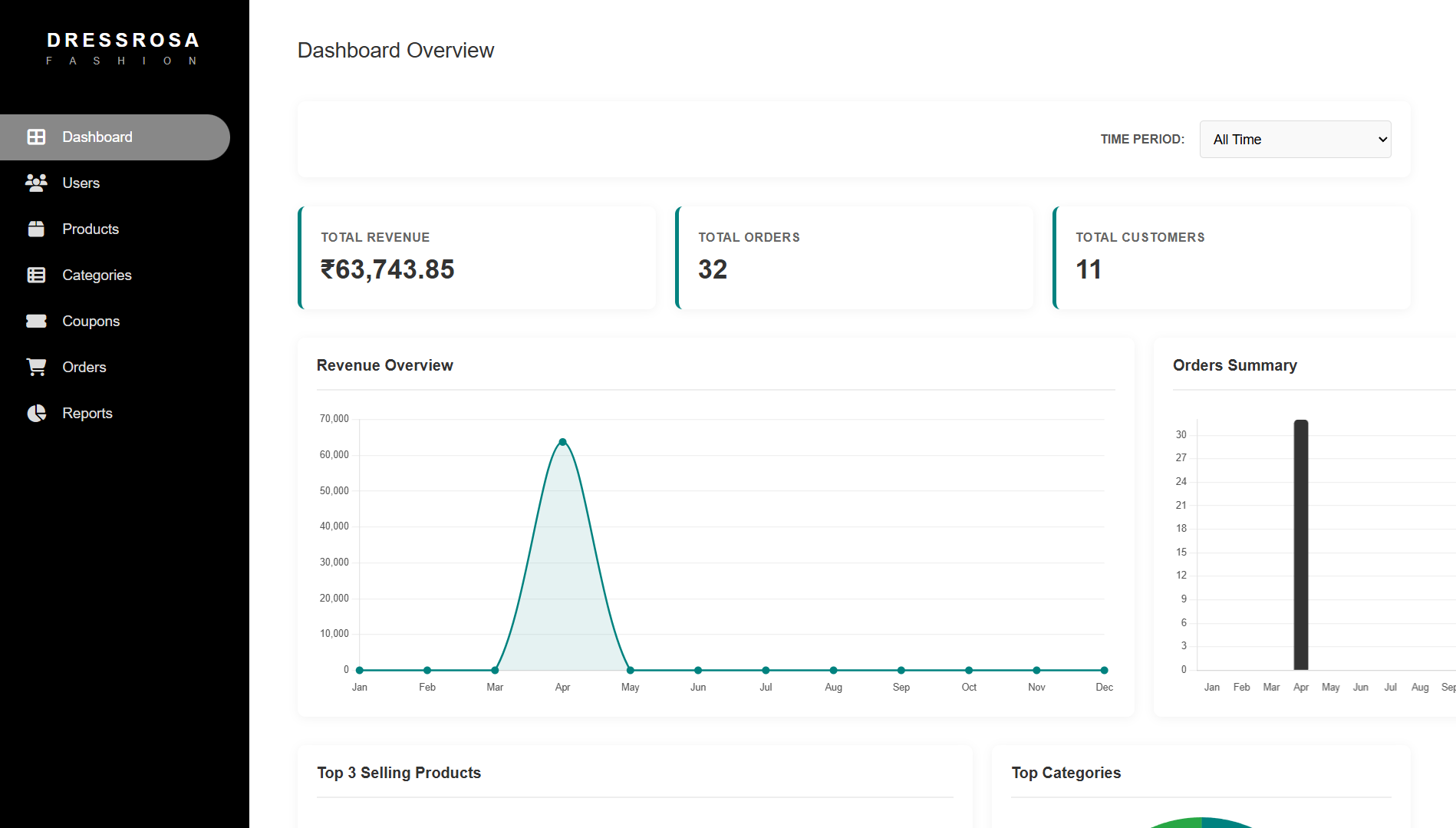Open the Orders page

[x=84, y=367]
